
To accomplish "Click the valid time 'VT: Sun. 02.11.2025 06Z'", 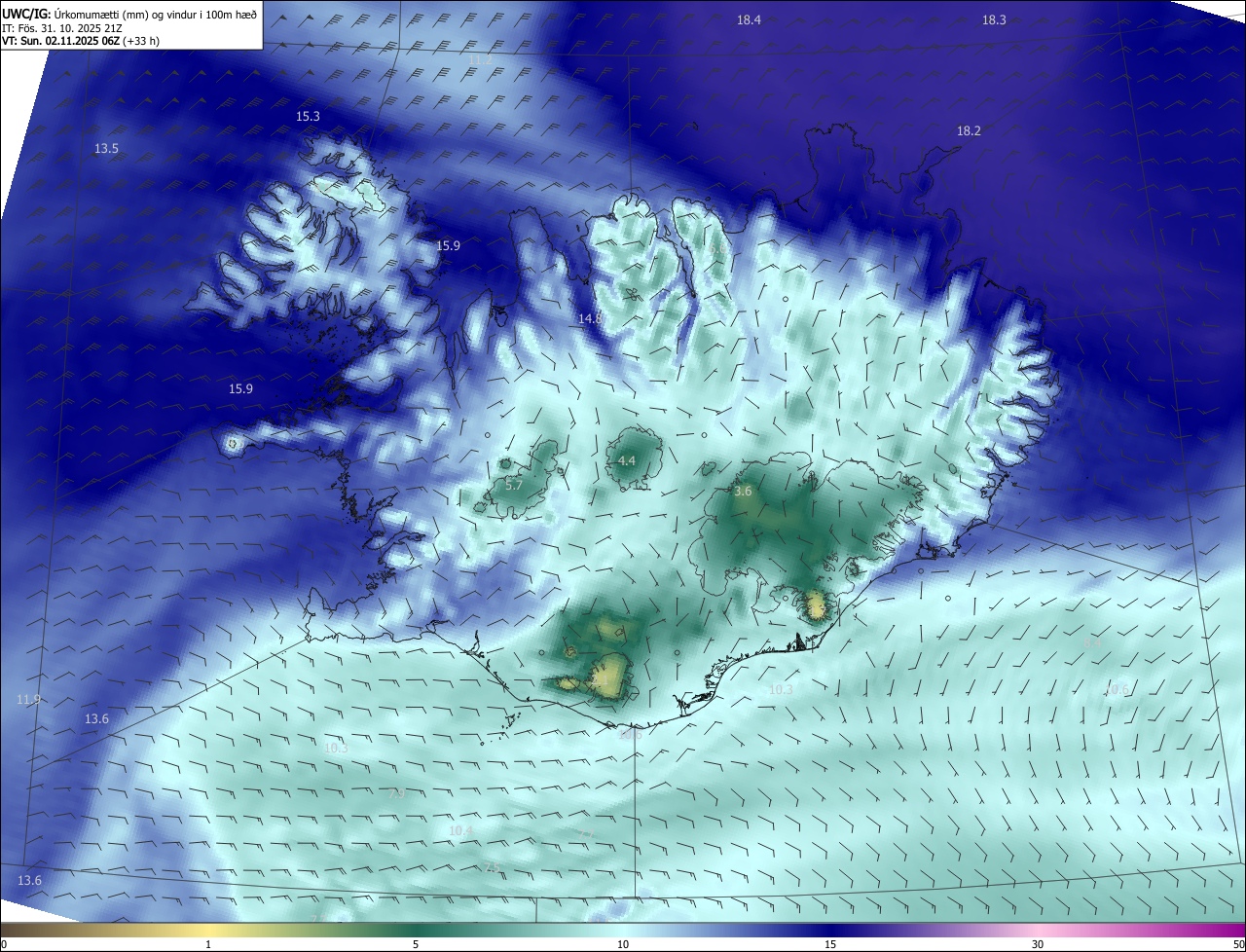I will click(x=59, y=41).
